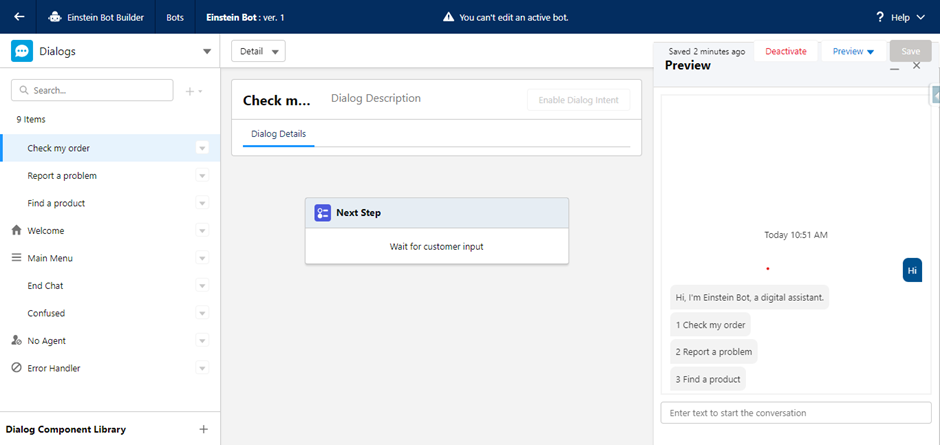Click the back arrow in header

point(19,17)
